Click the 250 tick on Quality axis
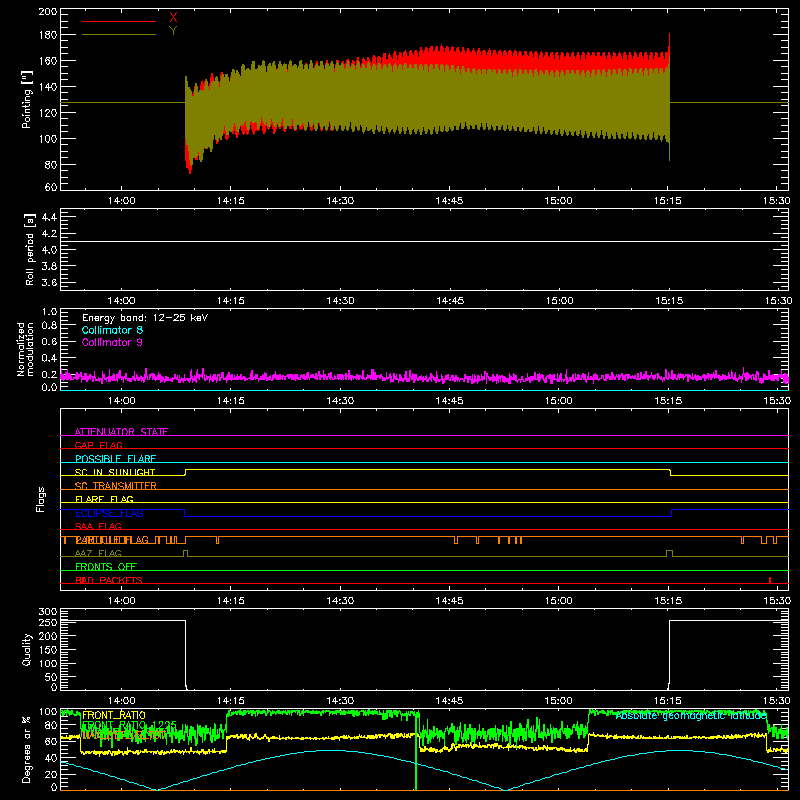 point(48,623)
